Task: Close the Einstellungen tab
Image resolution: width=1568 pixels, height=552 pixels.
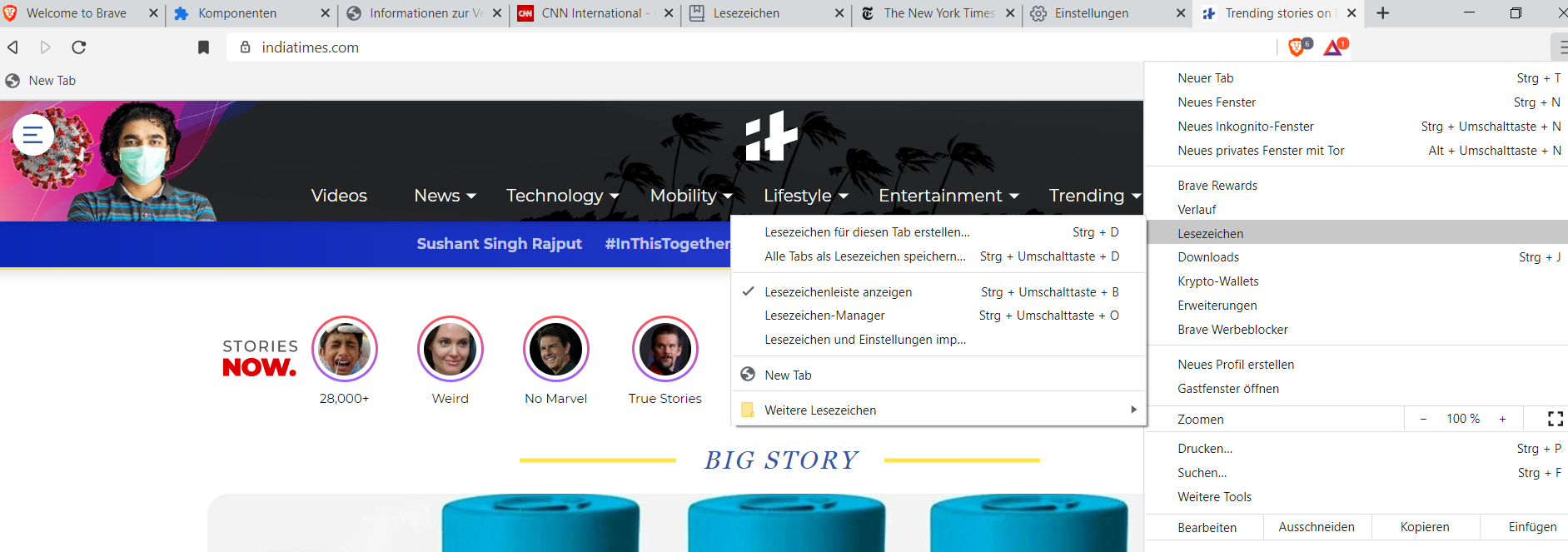Action: [x=1181, y=13]
